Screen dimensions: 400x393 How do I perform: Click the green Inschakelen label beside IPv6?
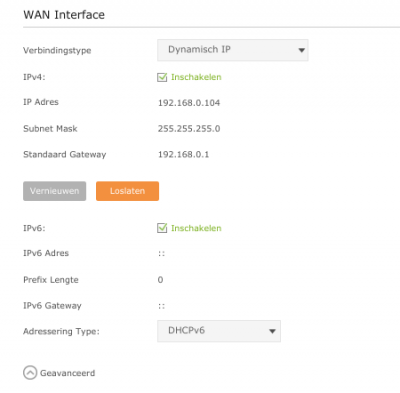click(x=196, y=228)
